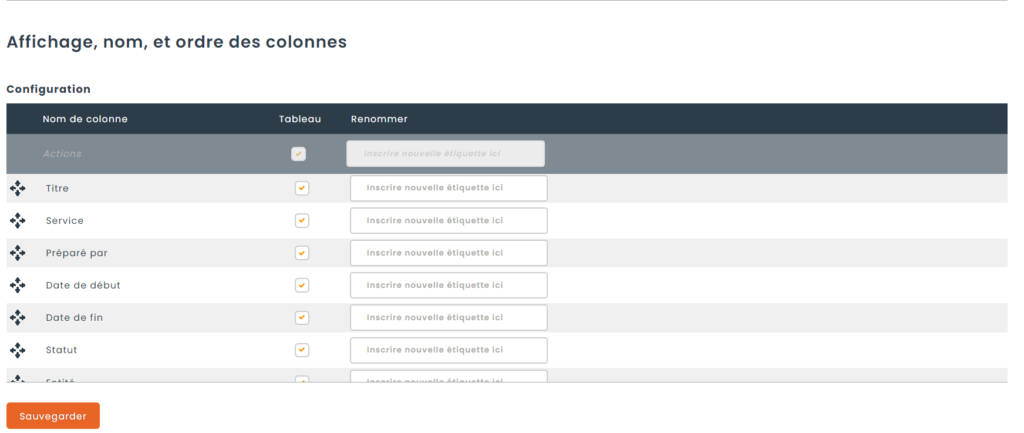Click the Nom de colonne header
Screen dimensions: 1024x433
85,119
